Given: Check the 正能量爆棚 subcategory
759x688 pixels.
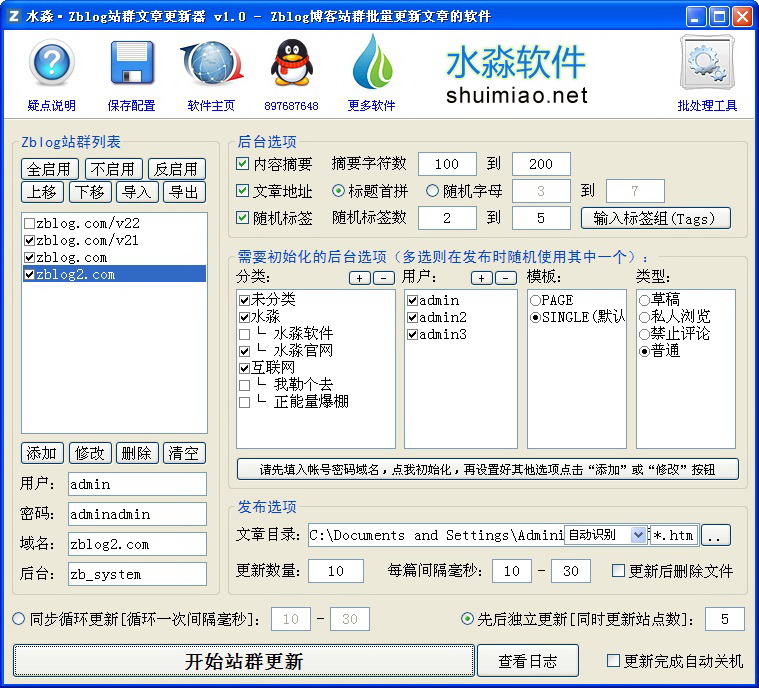Looking at the screenshot, I should 244,402.
